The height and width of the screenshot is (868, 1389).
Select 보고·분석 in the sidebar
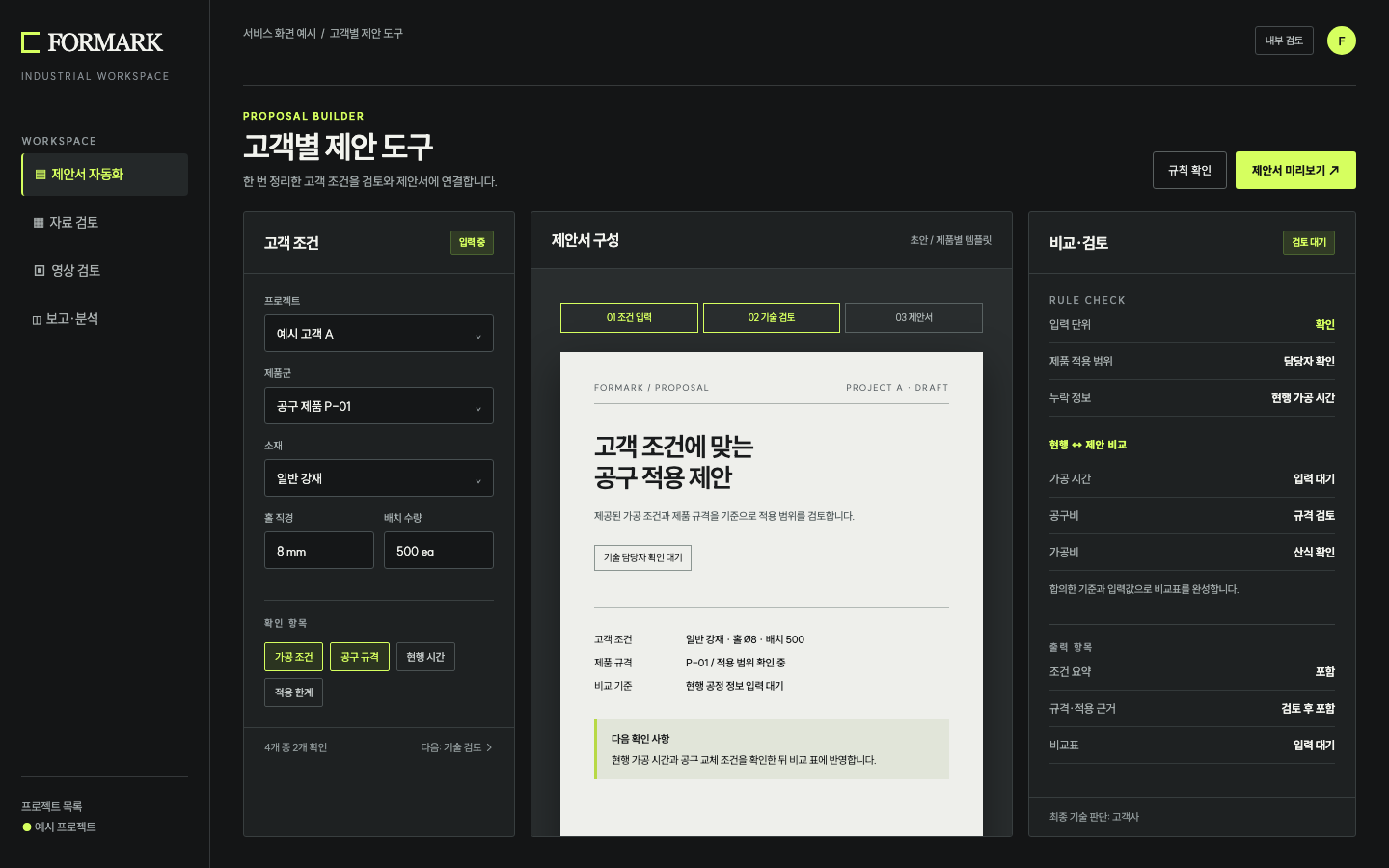click(x=104, y=319)
